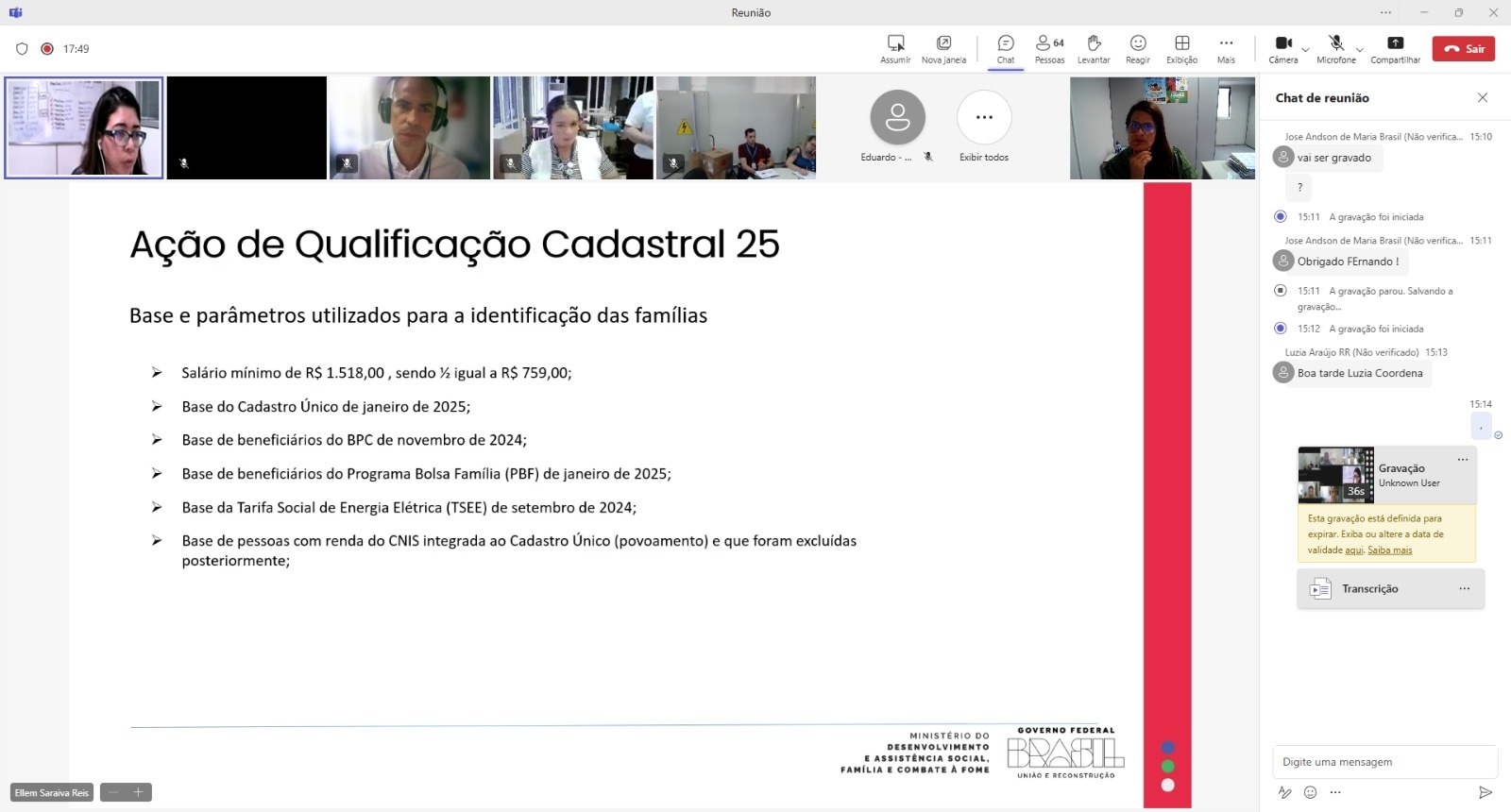Unmute the Microfone

tap(1335, 43)
